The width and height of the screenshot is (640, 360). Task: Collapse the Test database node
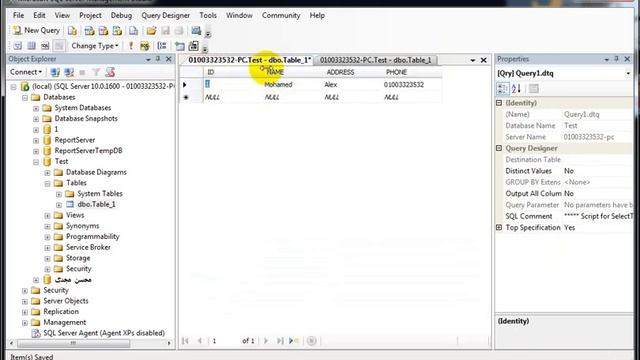pos(36,162)
